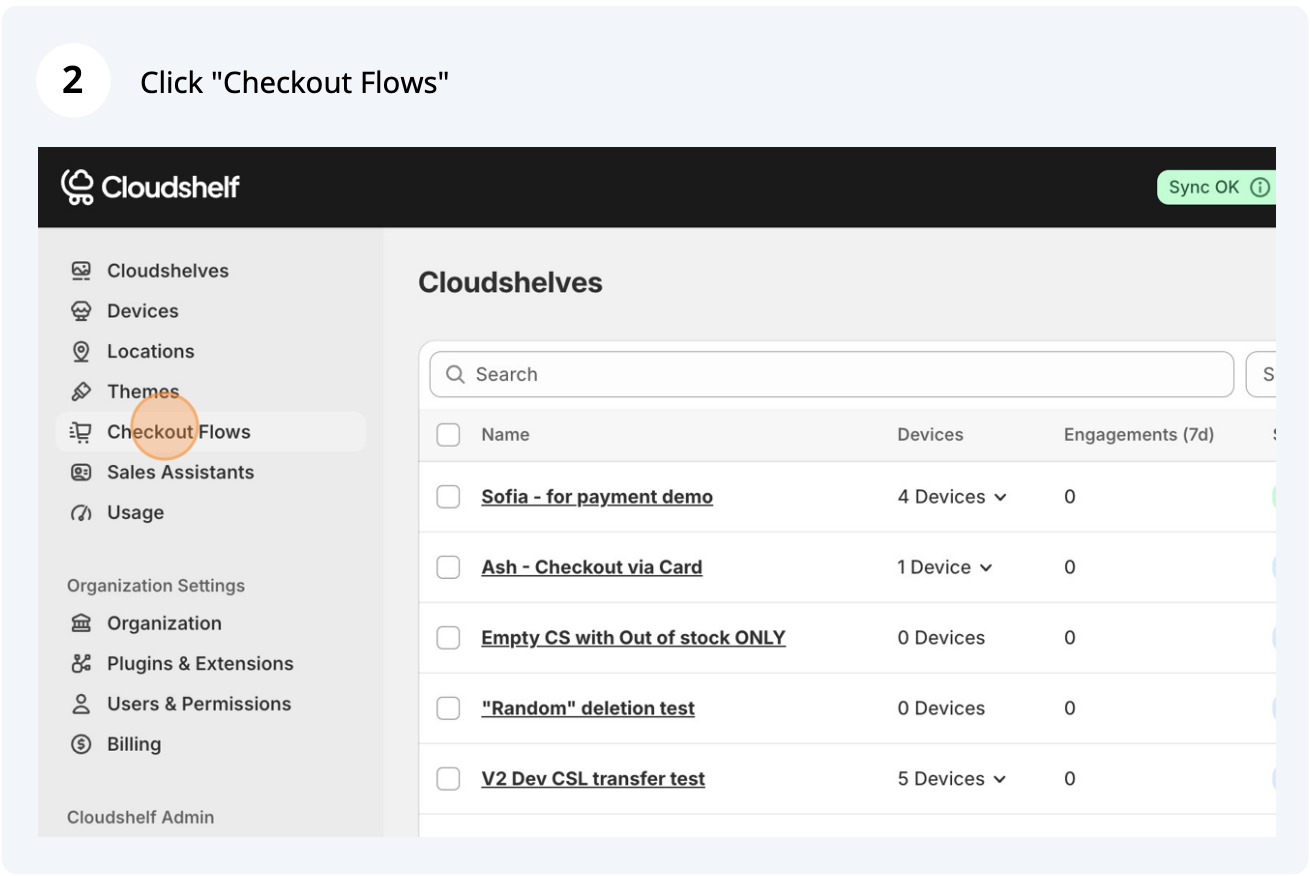The height and width of the screenshot is (876, 1310).
Task: Click the Users & Permissions person icon
Action: [x=81, y=704]
